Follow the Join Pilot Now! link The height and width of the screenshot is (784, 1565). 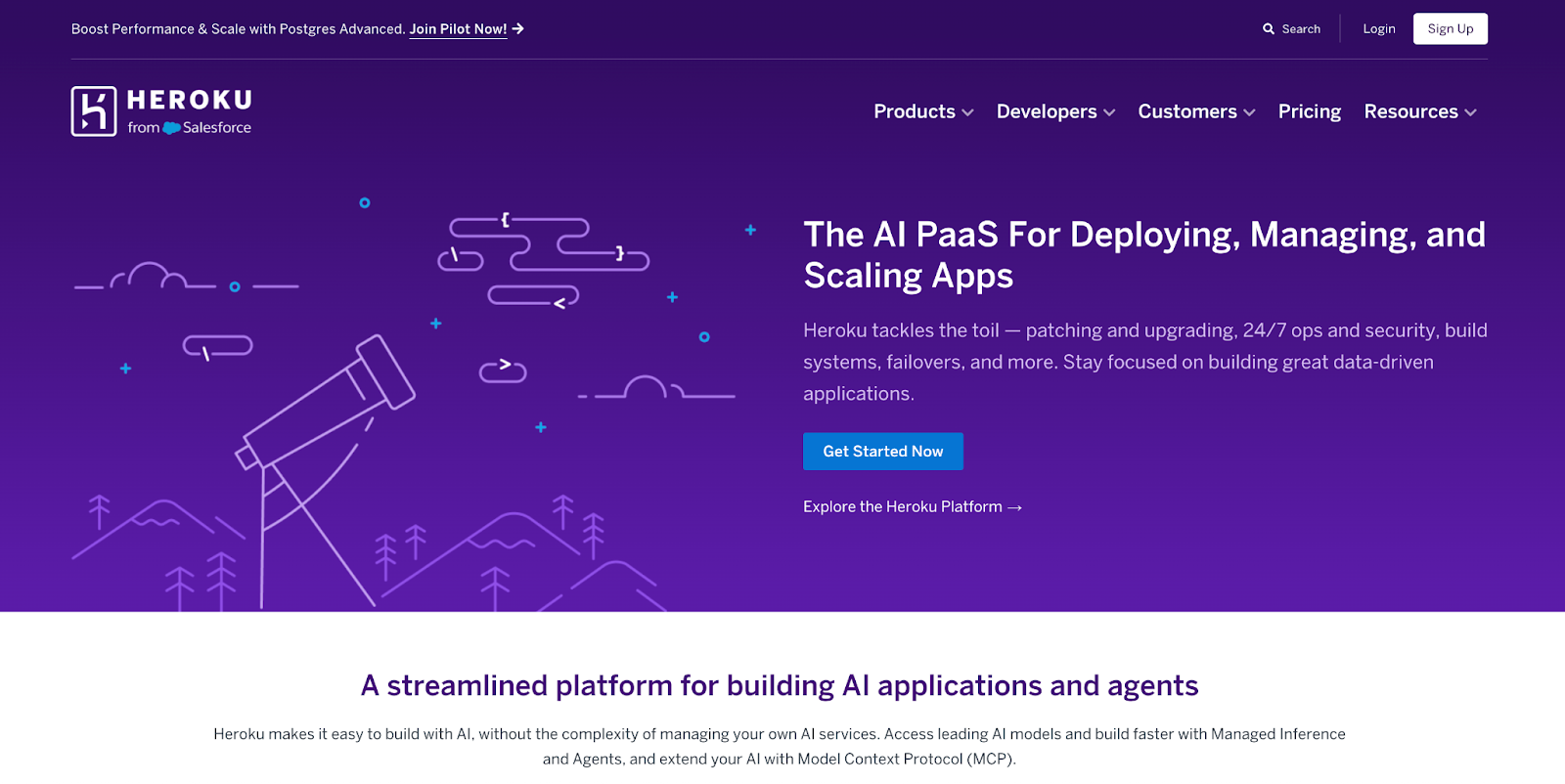pyautogui.click(x=458, y=29)
